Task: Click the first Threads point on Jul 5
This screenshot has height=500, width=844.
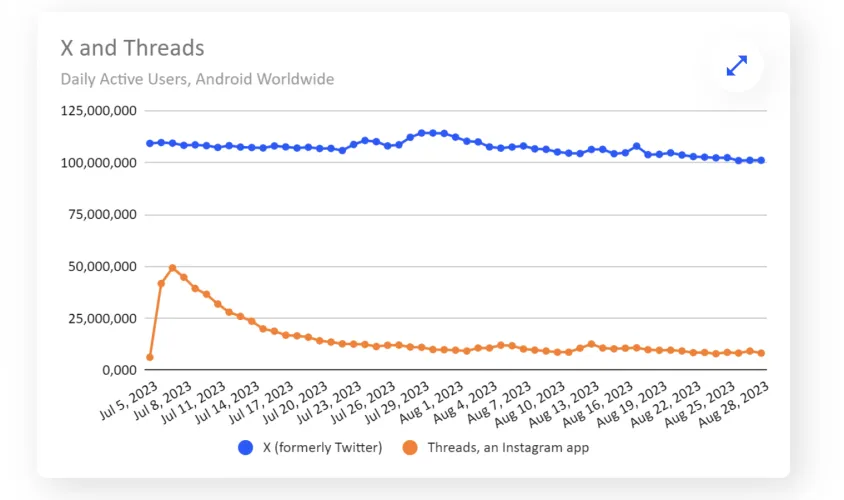Action: tap(150, 357)
